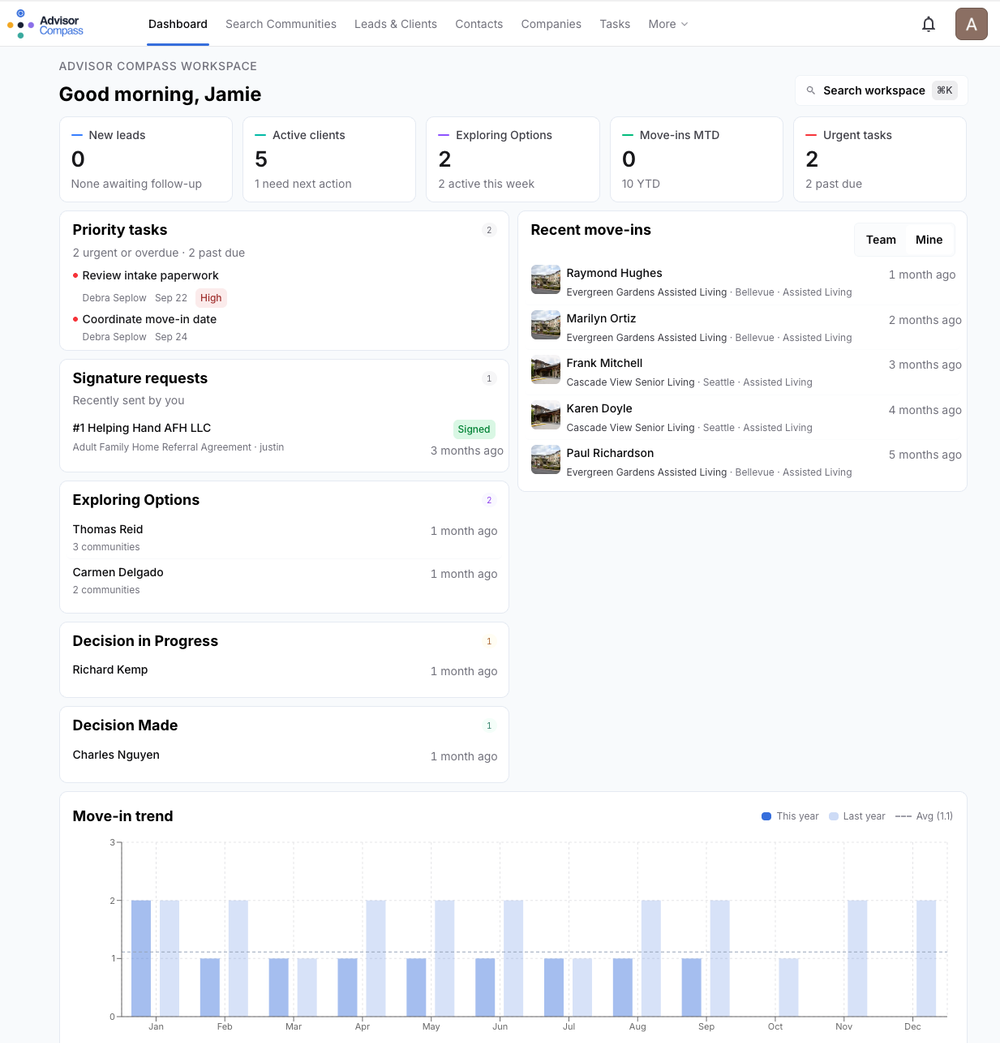Open the notifications bell
The width and height of the screenshot is (1000, 1043).
coord(928,25)
